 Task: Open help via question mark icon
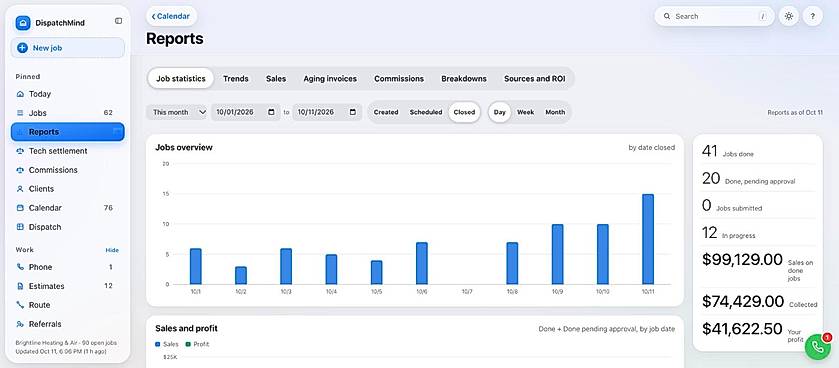812,17
